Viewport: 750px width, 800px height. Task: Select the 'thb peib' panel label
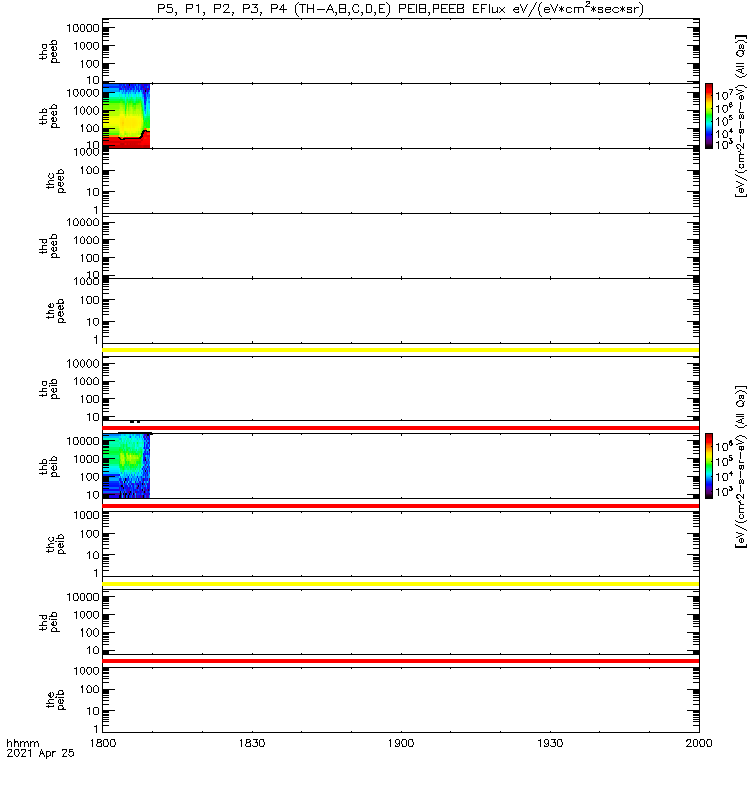(49, 467)
